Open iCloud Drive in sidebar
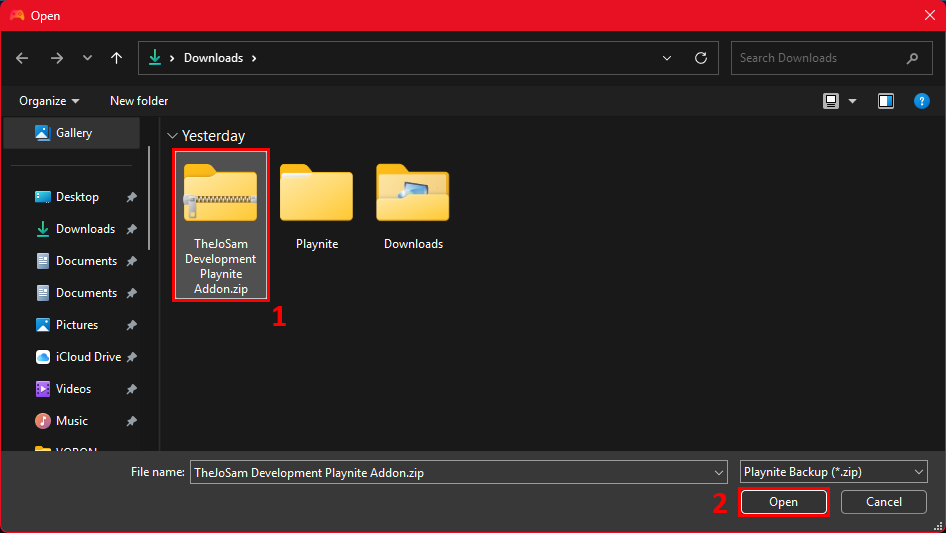This screenshot has height=533, width=946. (x=88, y=357)
